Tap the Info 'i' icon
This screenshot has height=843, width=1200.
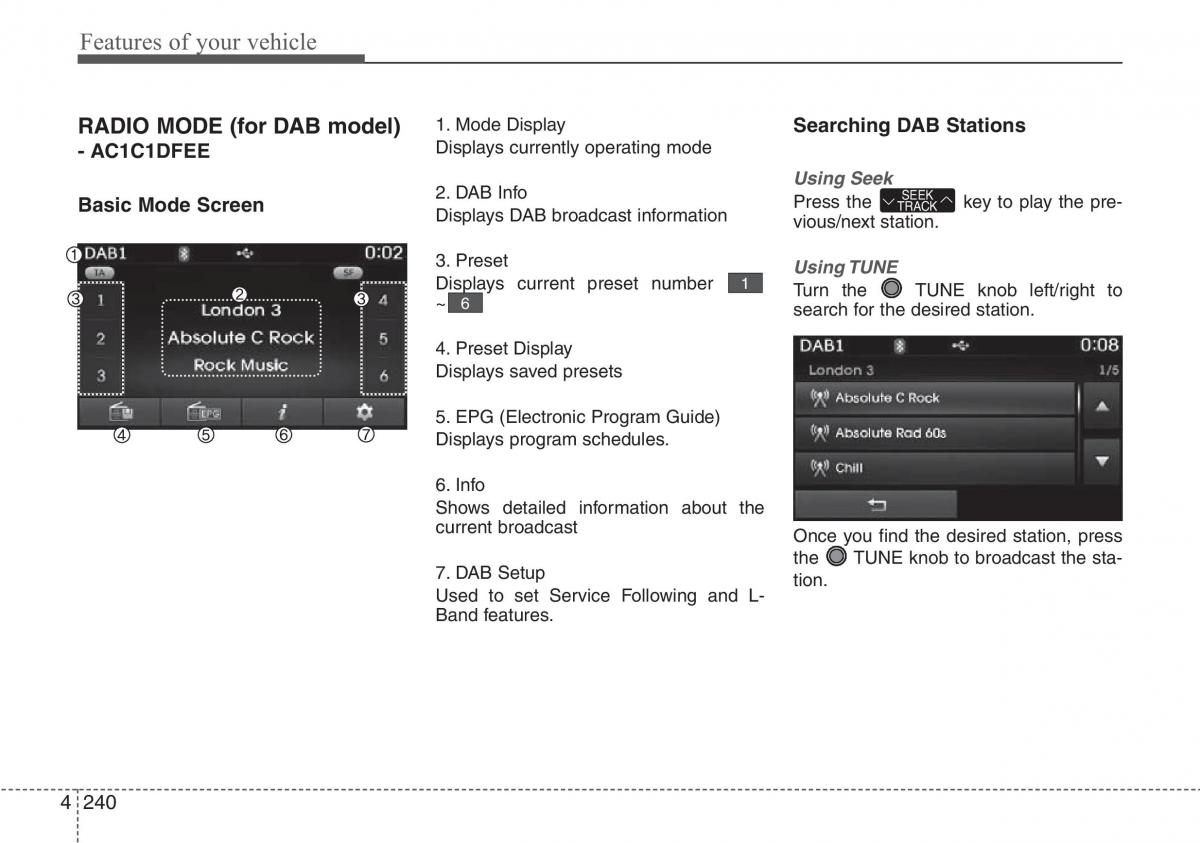[283, 413]
